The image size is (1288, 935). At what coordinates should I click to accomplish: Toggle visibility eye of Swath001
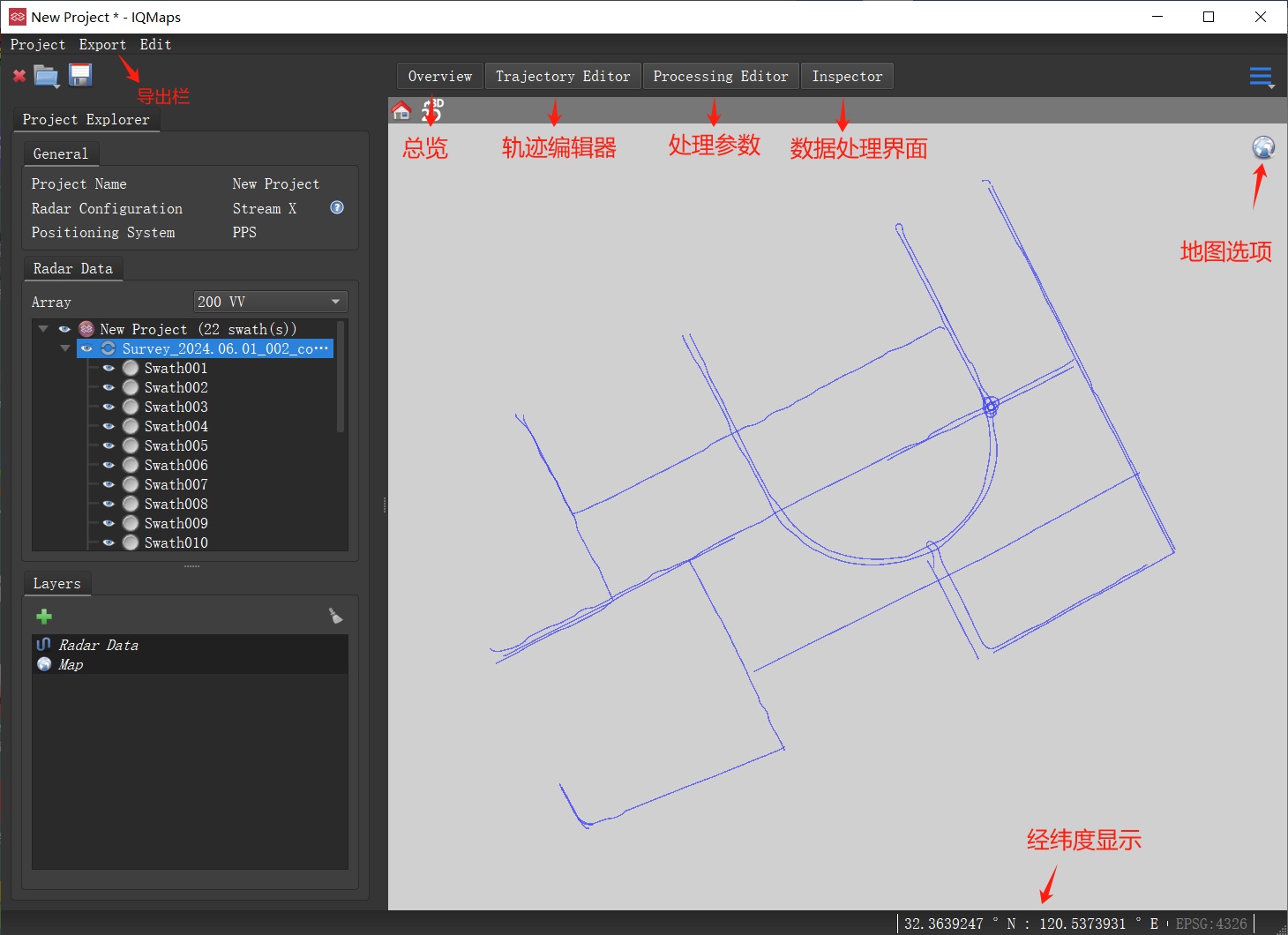coord(109,368)
